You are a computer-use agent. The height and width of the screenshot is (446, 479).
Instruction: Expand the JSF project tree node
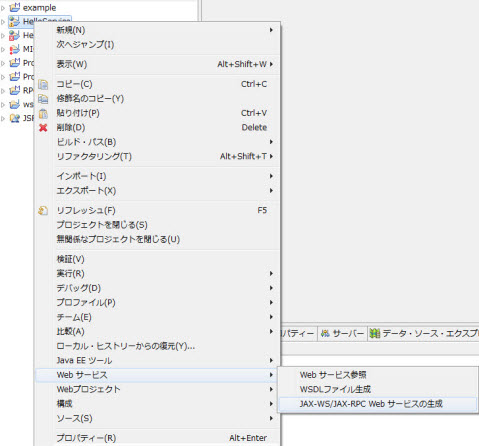(3, 118)
